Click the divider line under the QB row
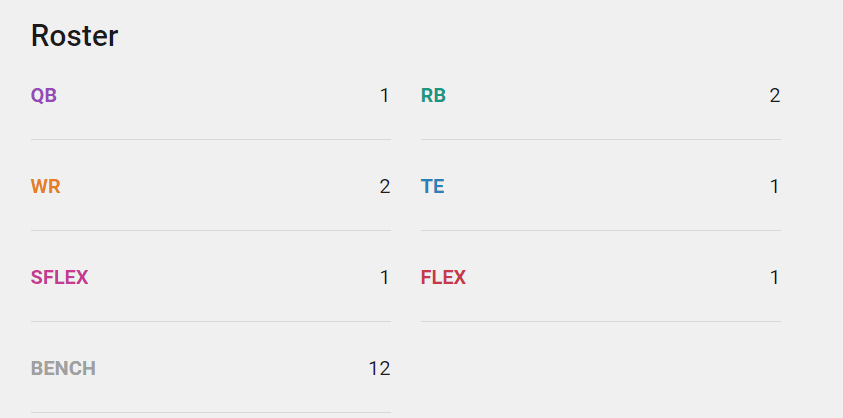This screenshot has width=843, height=418. pos(210,139)
